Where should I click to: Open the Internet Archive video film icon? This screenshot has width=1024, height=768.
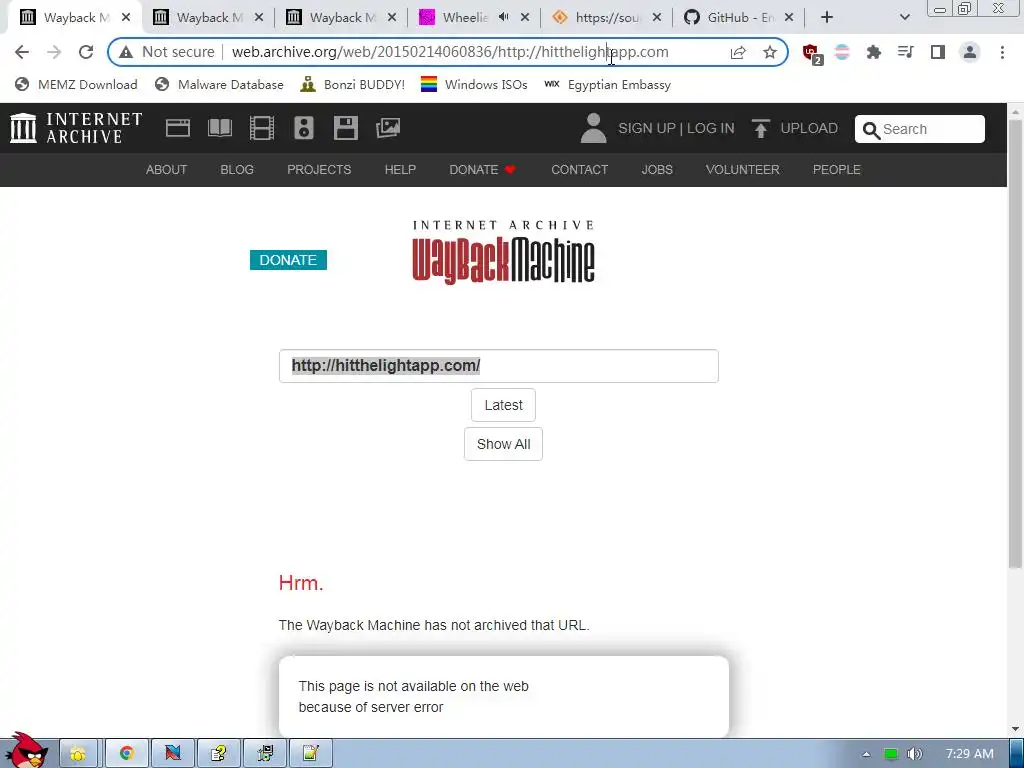(x=262, y=128)
